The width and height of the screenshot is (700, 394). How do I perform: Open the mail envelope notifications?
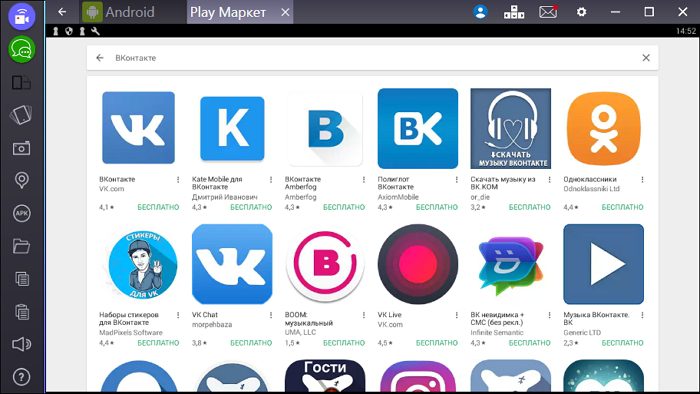click(548, 12)
